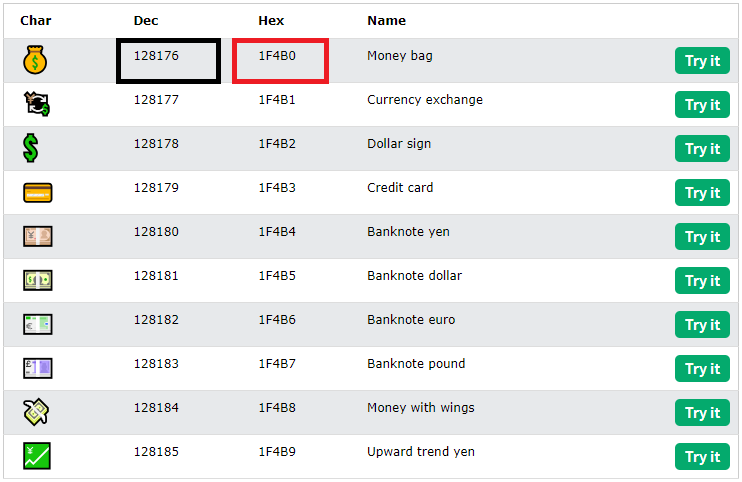The width and height of the screenshot is (742, 482).
Task: Select the banknote euro emoji
Action: tap(37, 324)
